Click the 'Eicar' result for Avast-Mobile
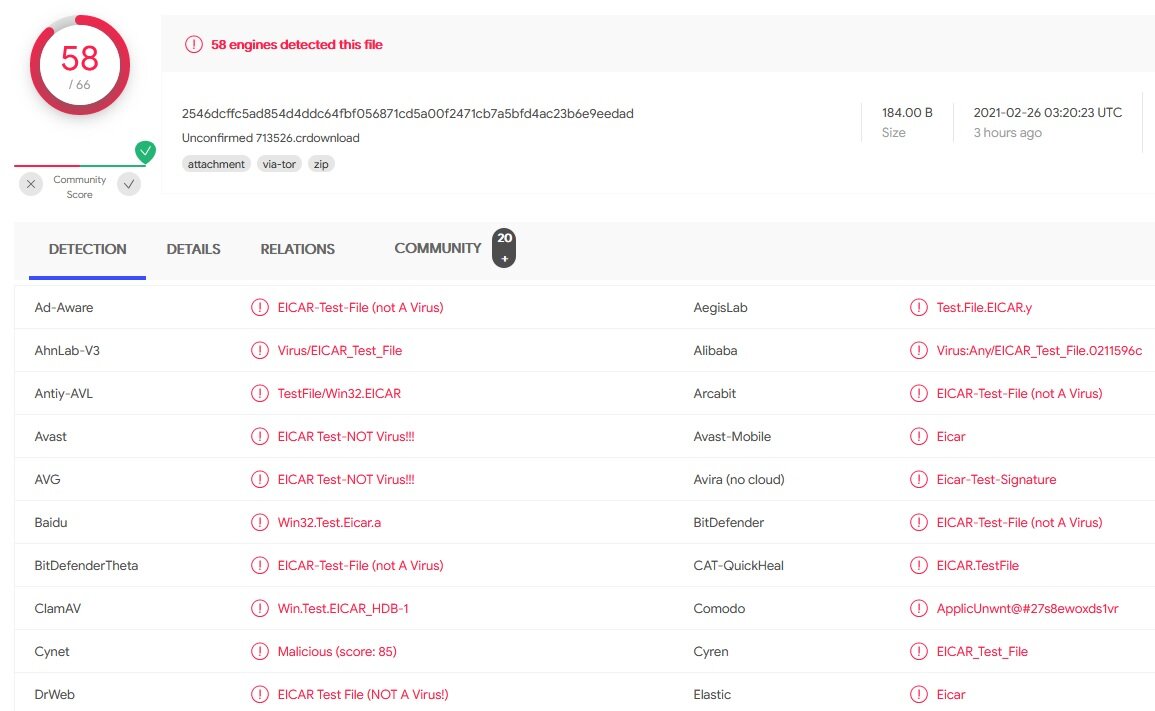This screenshot has width=1155, height=711. click(x=950, y=436)
